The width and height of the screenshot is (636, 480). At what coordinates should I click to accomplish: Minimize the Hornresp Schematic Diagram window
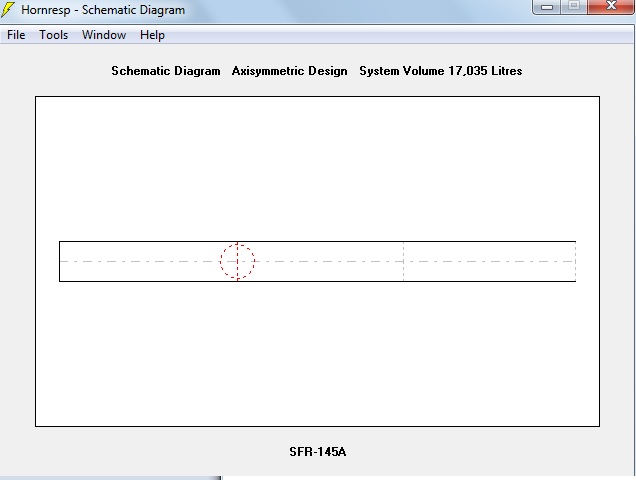point(546,6)
